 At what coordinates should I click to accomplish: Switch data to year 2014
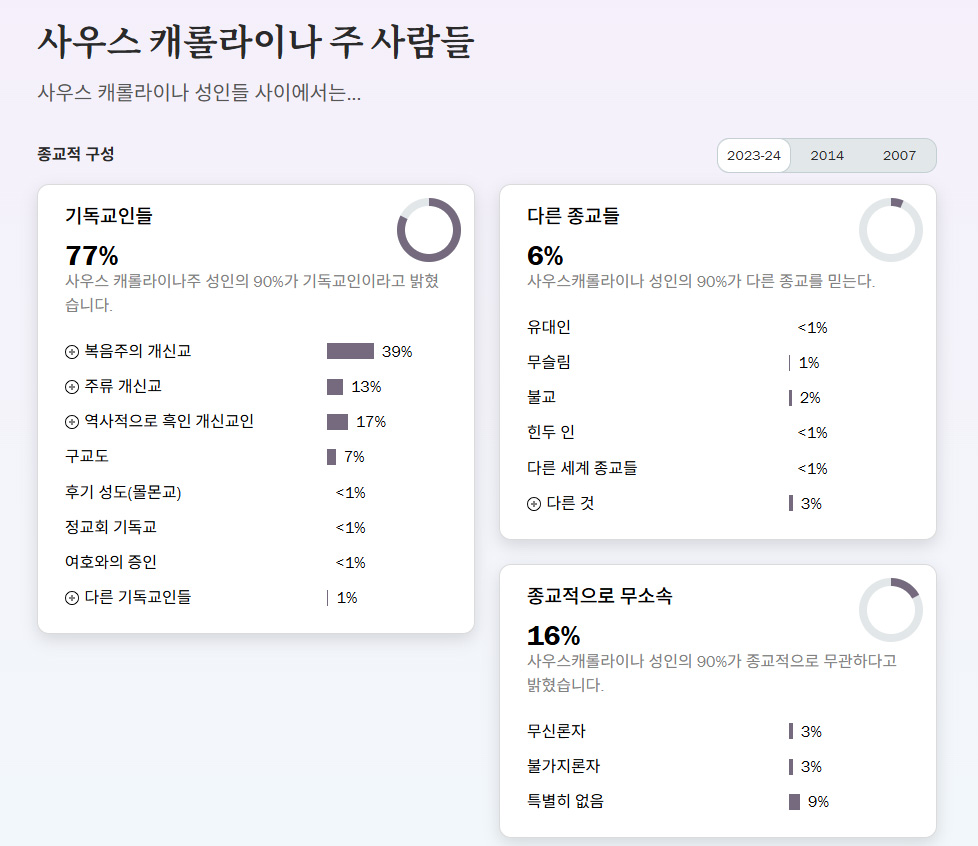(x=827, y=156)
